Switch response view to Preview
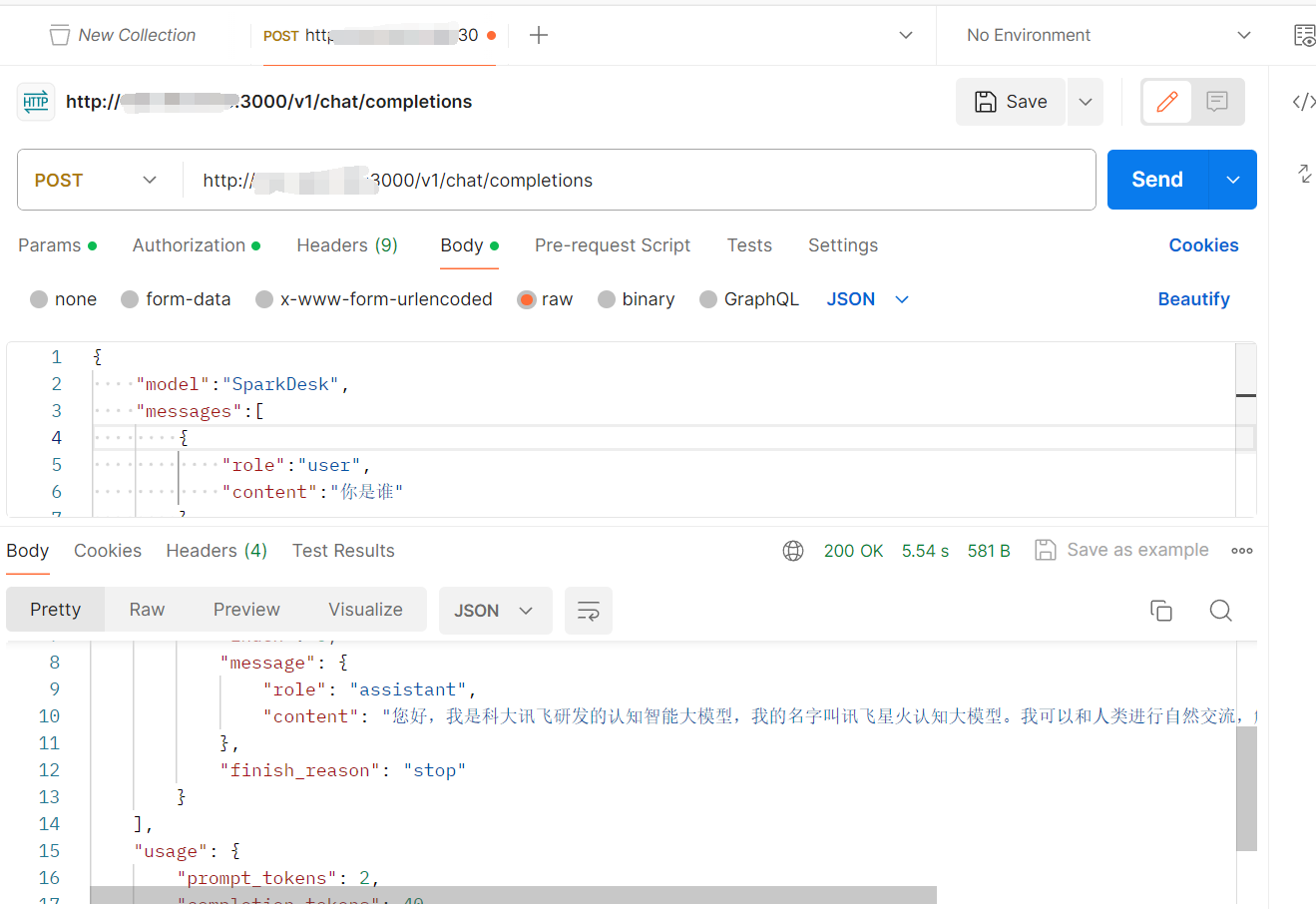The width and height of the screenshot is (1316, 909). 246,610
